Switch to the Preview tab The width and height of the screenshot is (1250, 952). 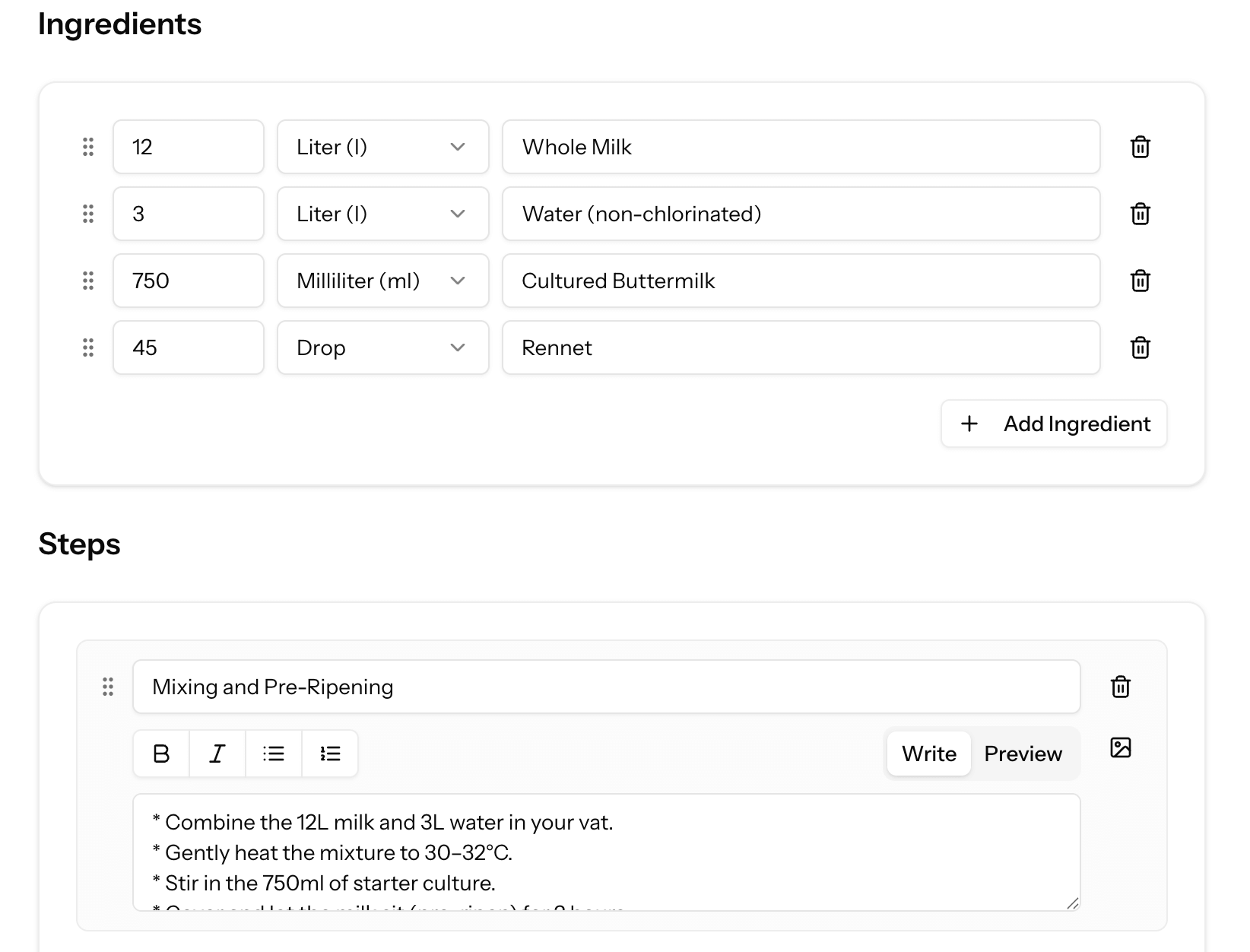(x=1023, y=754)
